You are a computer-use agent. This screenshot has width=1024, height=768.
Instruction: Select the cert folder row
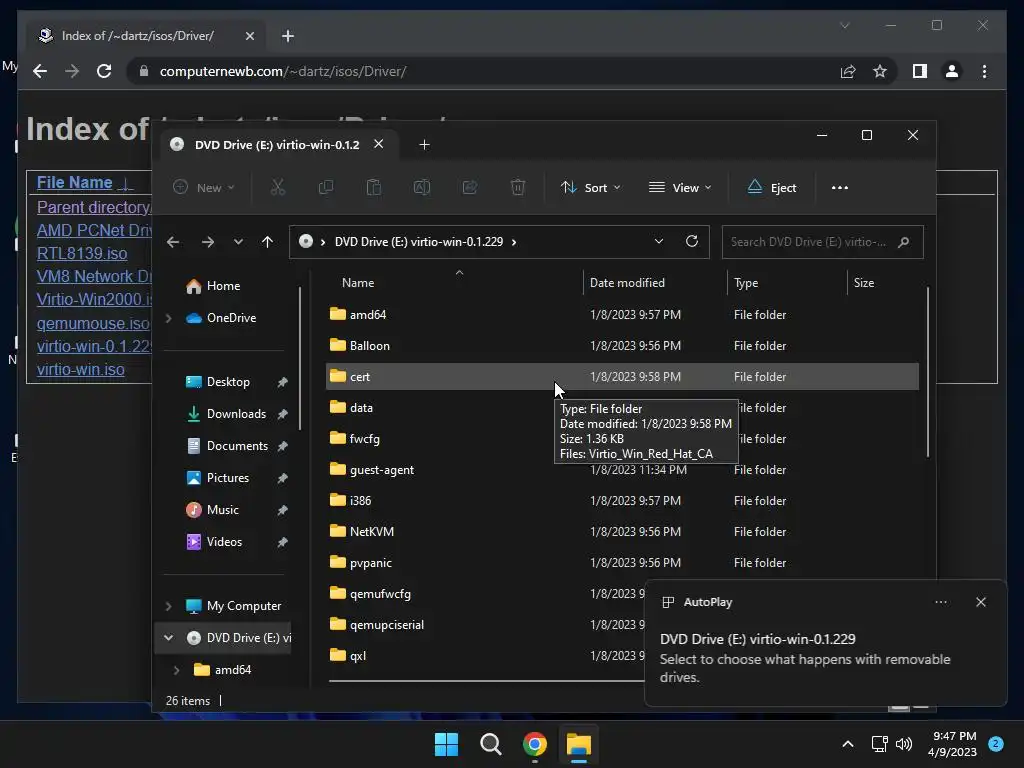pos(622,377)
